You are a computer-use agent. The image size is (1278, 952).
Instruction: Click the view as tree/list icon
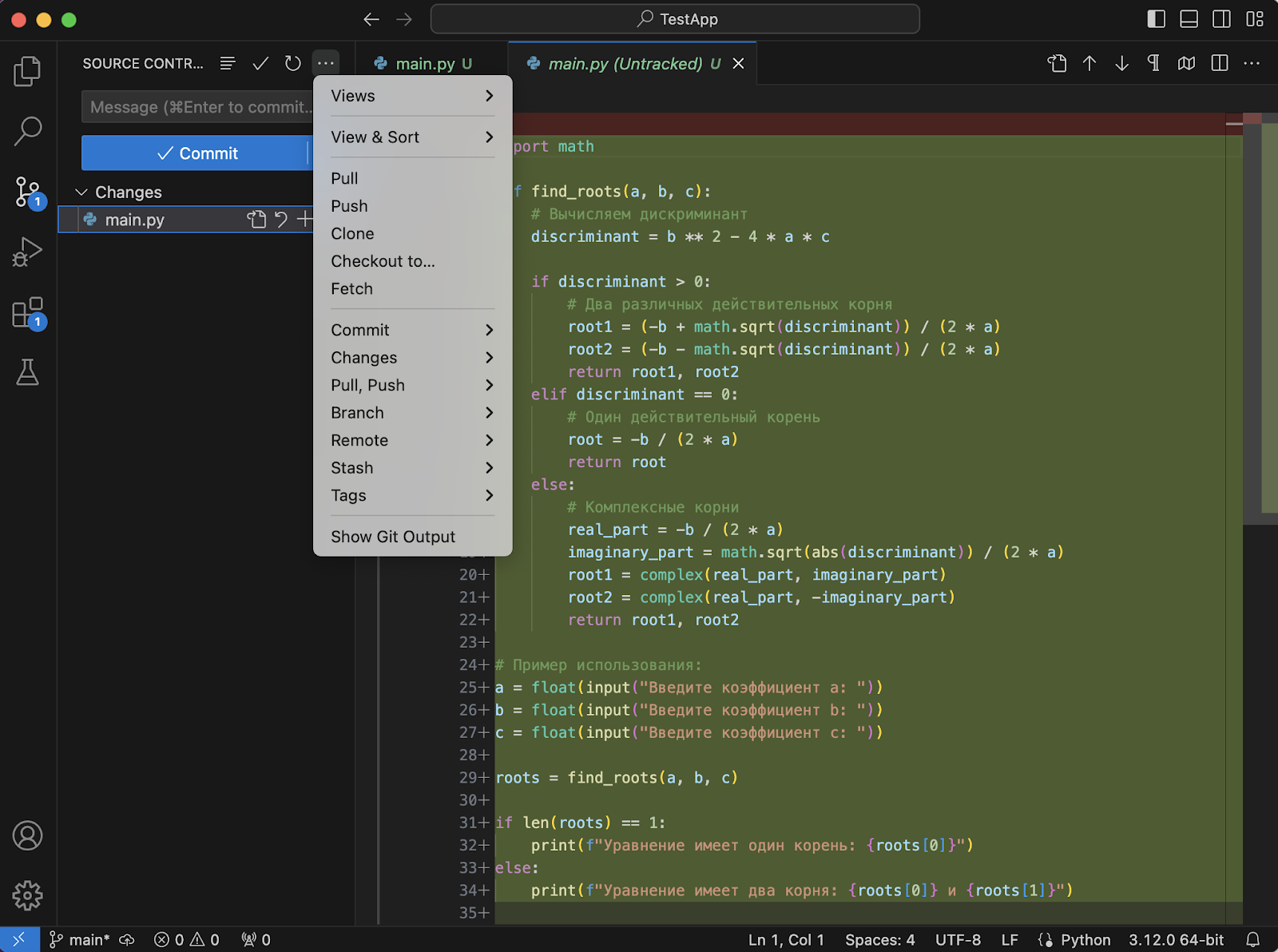[x=228, y=63]
